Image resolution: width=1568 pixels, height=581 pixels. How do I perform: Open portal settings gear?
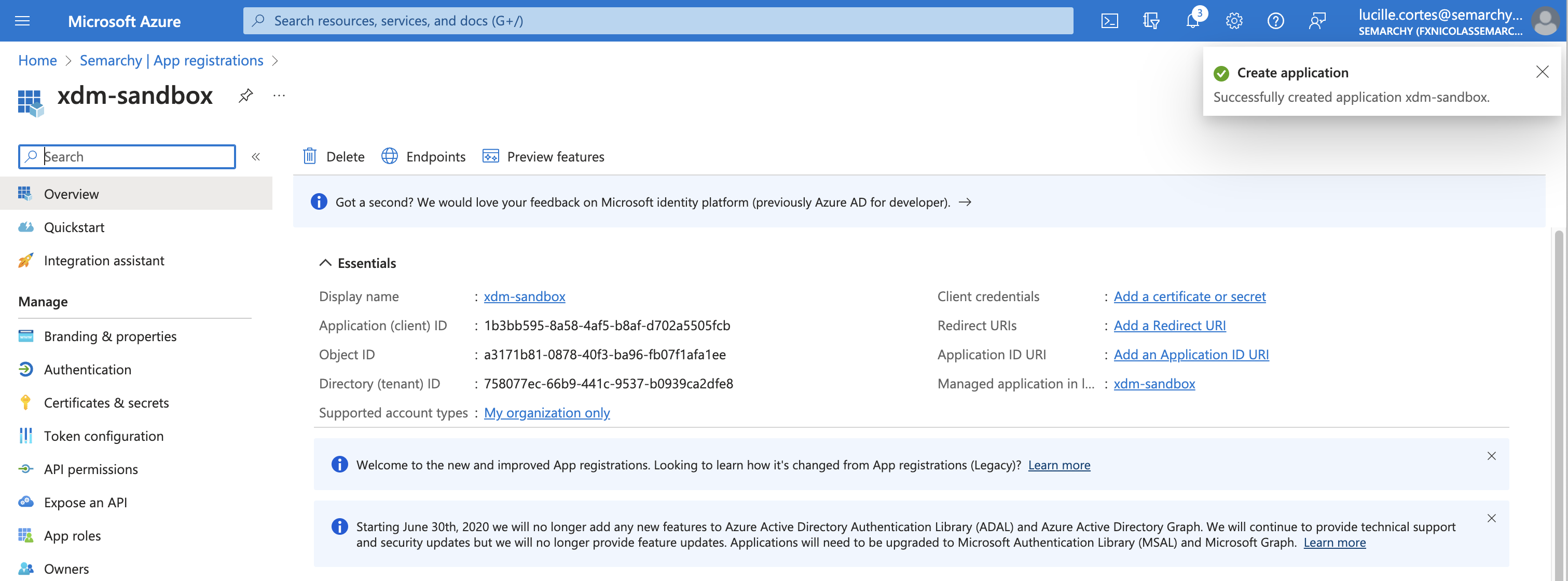coord(1233,21)
